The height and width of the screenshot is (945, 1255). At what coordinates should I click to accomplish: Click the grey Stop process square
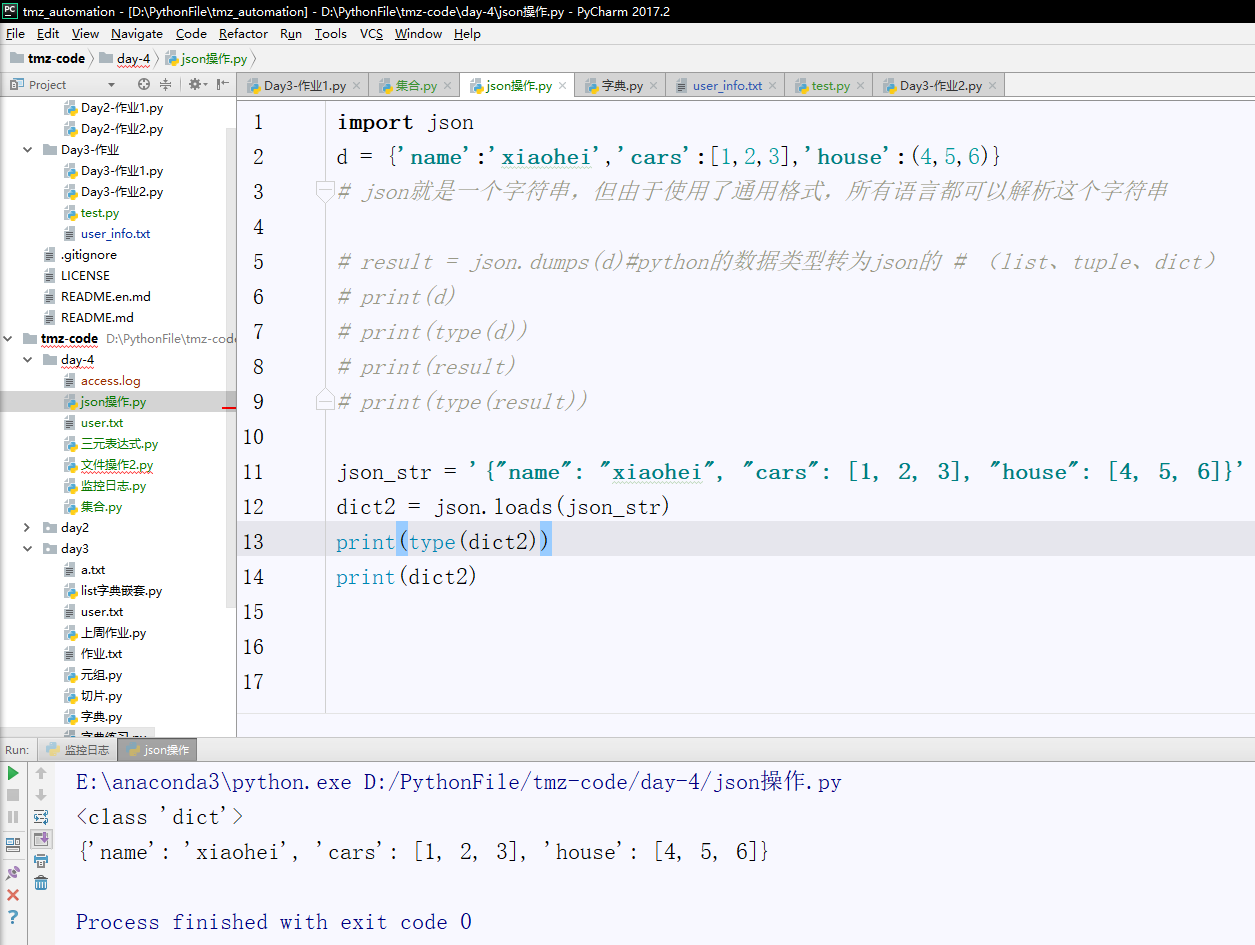point(13,795)
